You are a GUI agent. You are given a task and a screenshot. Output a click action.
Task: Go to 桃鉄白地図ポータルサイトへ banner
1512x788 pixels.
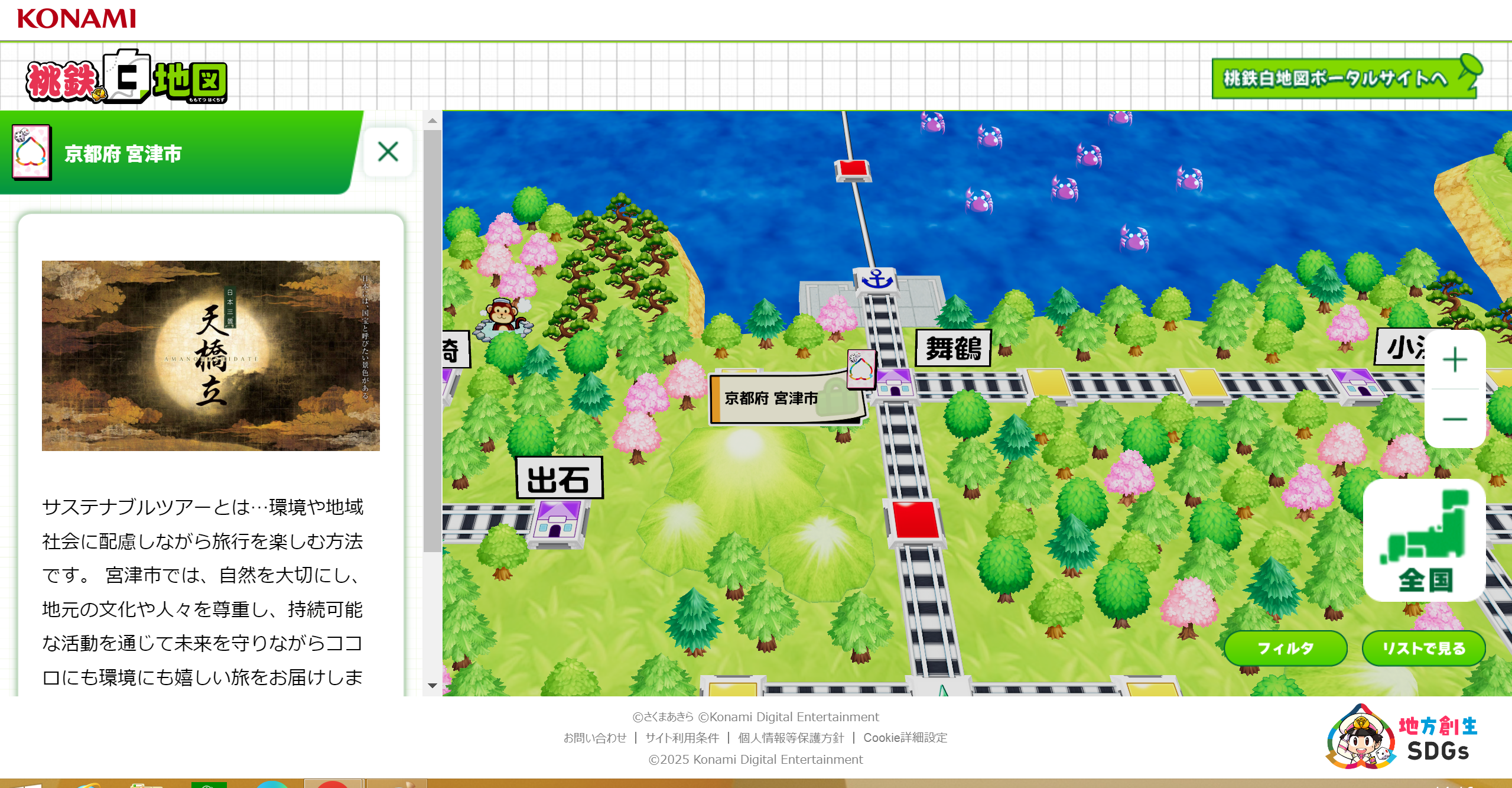1347,77
